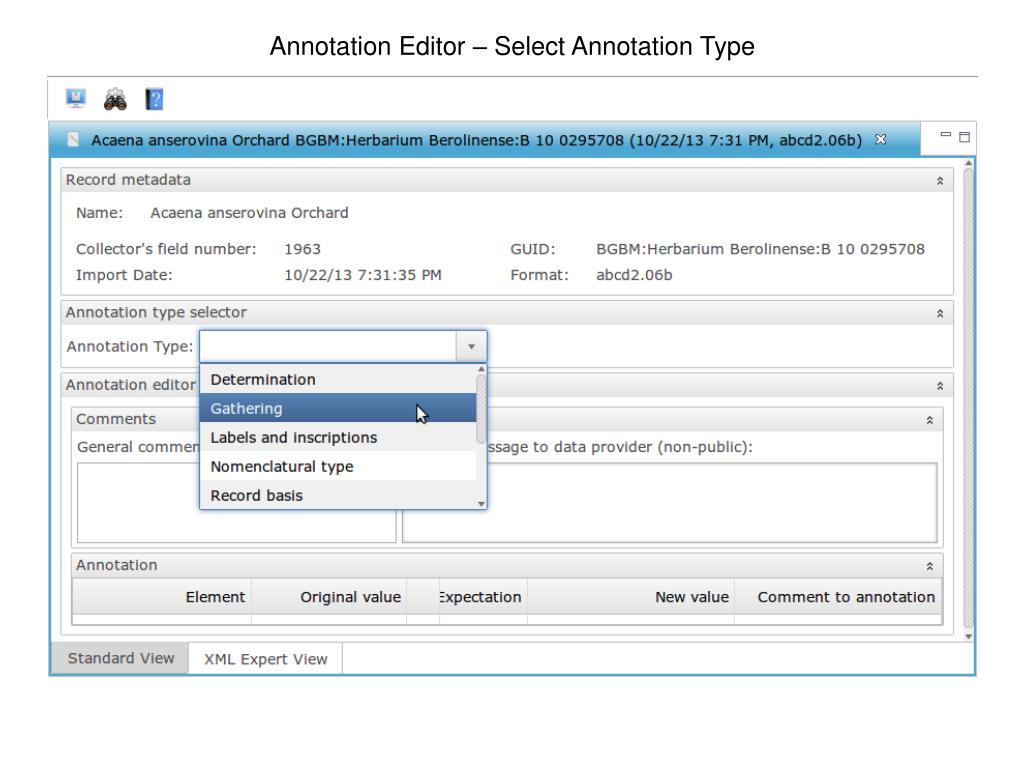This screenshot has width=1024, height=768.
Task: Collapse the Record metadata section
Action: 940,181
